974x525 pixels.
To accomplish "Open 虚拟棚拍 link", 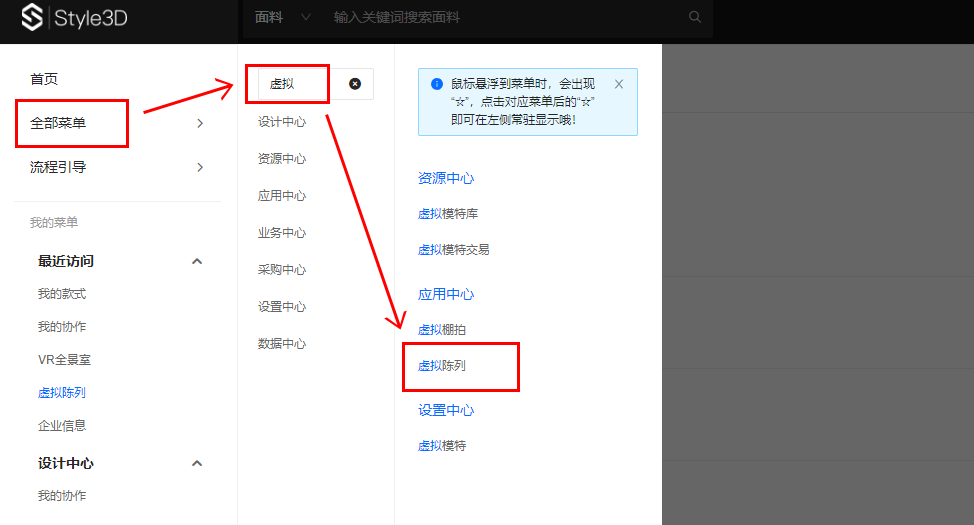I will click(x=441, y=330).
